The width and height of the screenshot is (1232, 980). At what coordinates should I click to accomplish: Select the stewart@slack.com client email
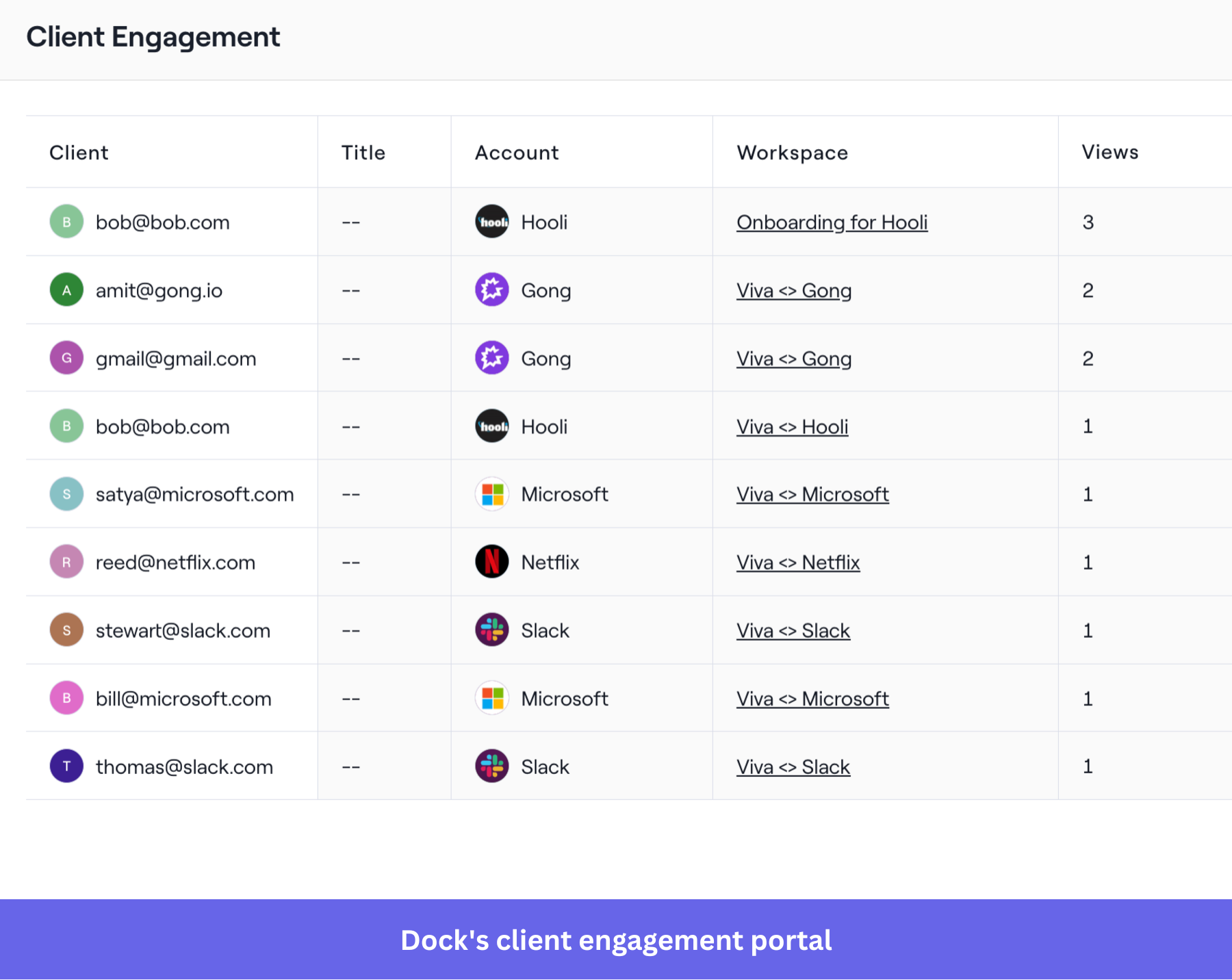tap(183, 630)
